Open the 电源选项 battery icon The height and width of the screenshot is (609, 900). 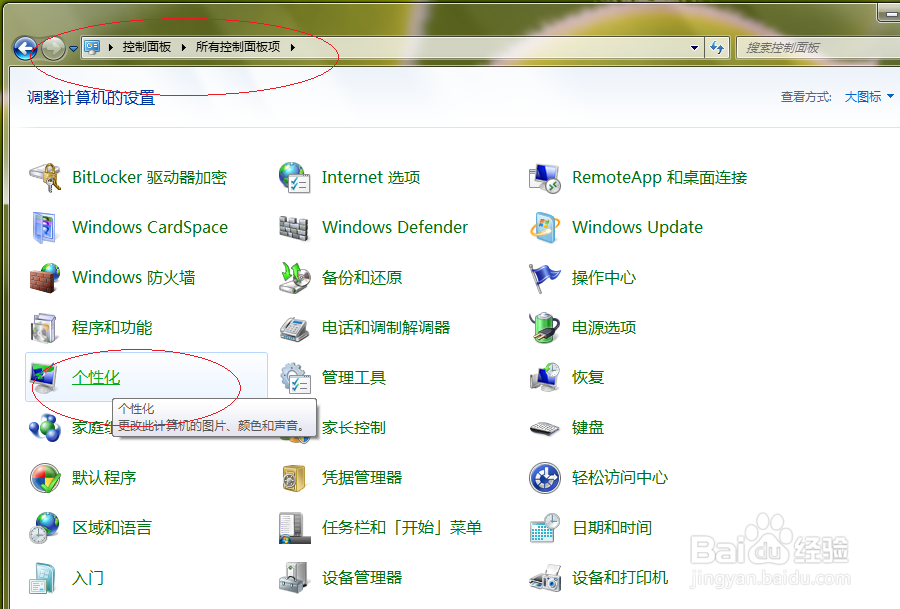544,328
